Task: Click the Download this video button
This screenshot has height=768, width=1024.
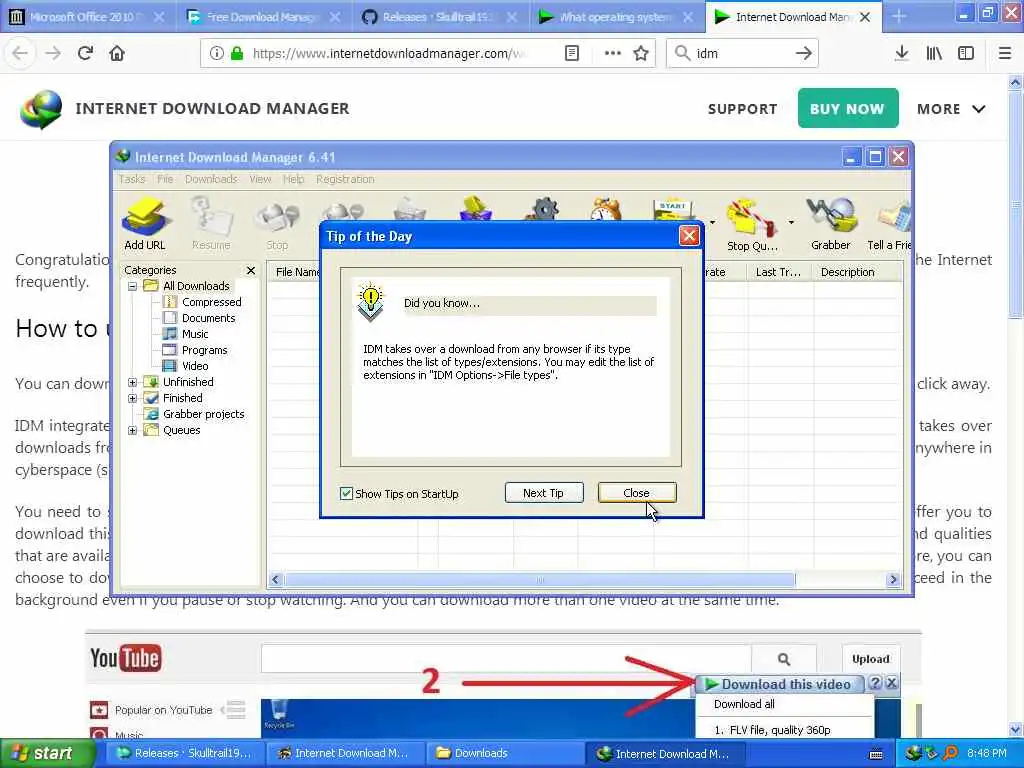Action: [x=778, y=684]
